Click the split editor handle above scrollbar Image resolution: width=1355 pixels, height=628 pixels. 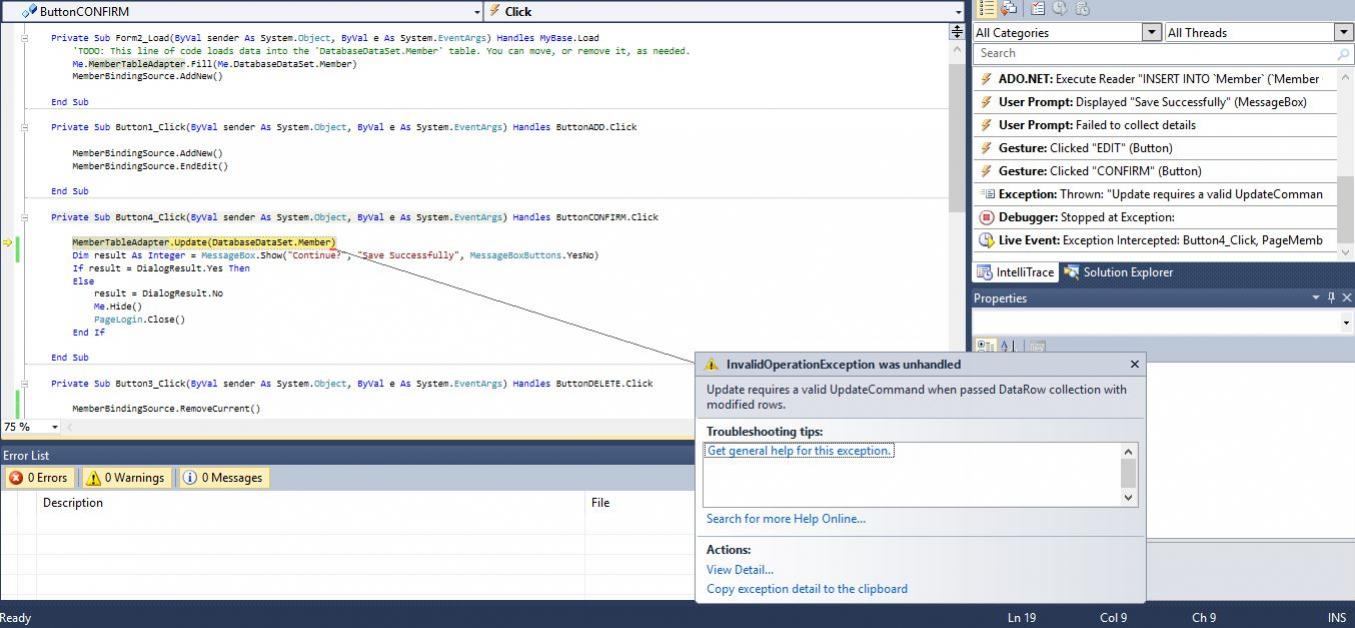[x=957, y=32]
